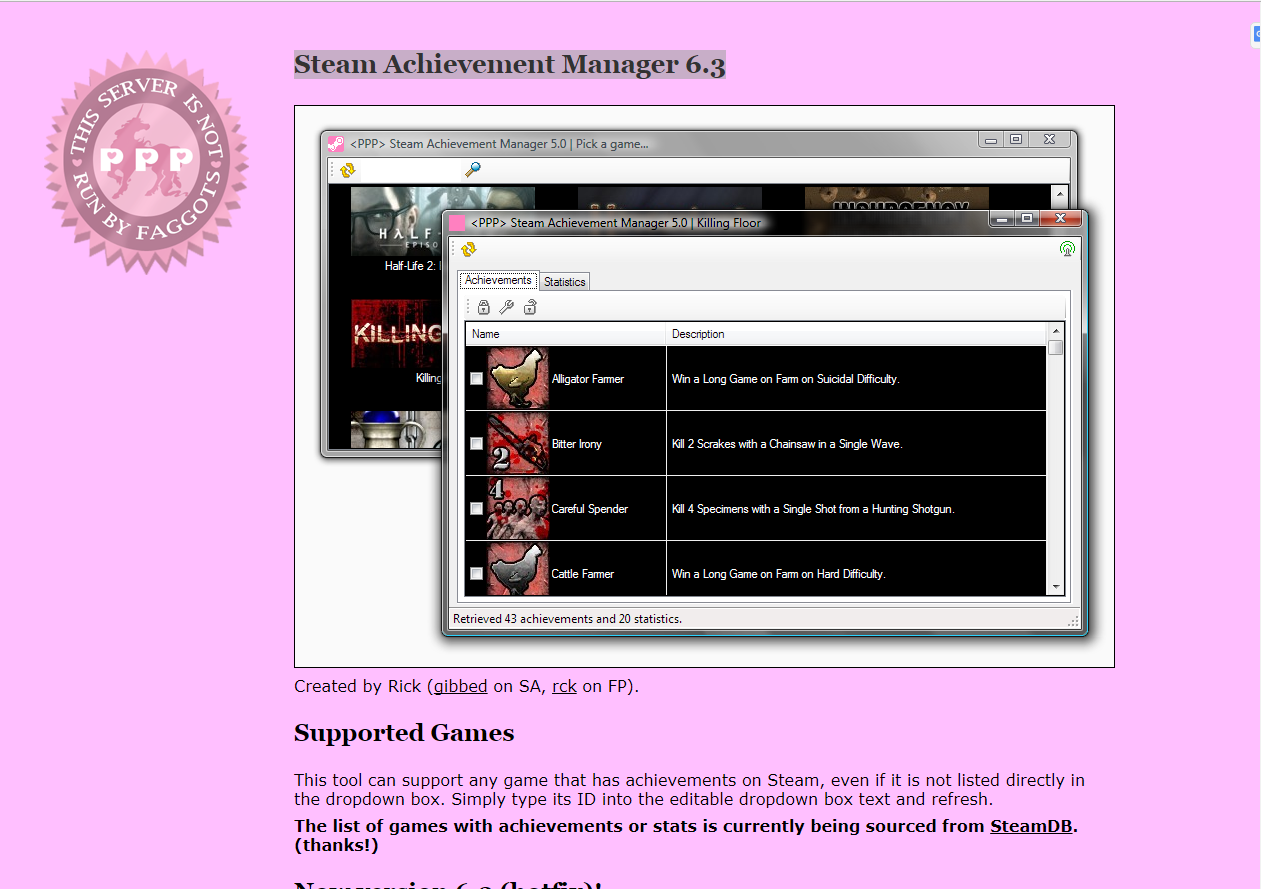Click the status text "Retrieved 43 achievements and 20 statistics."
1261x889 pixels.
[x=568, y=619]
